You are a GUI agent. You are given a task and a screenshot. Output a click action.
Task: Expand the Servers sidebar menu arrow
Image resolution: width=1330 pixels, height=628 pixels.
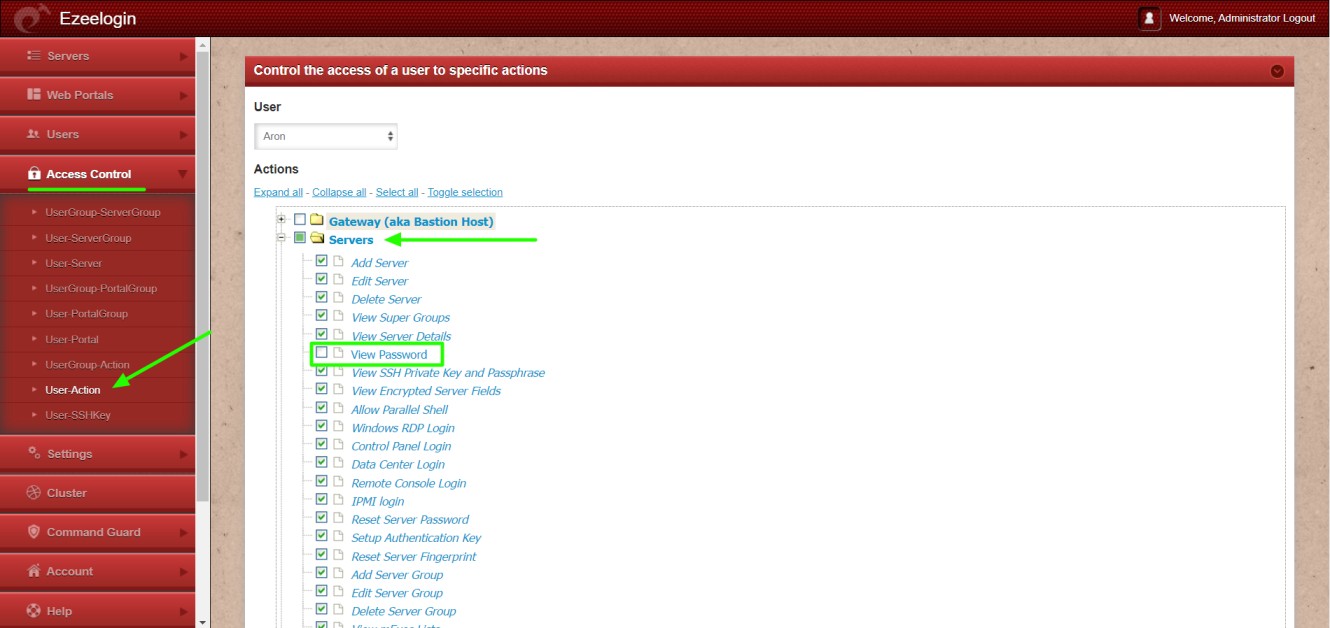[x=183, y=57]
